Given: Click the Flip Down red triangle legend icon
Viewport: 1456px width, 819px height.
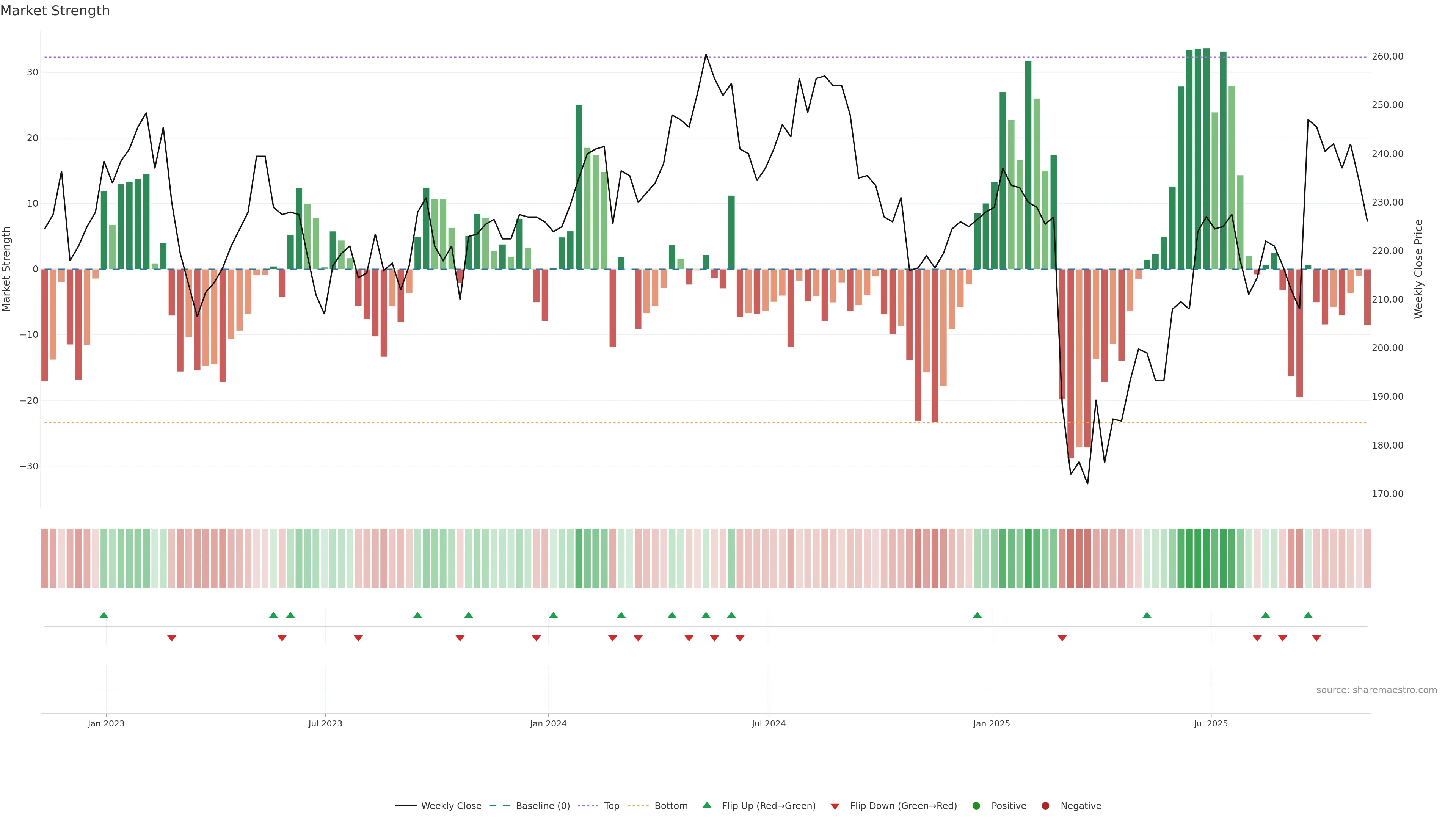Looking at the screenshot, I should tap(835, 806).
